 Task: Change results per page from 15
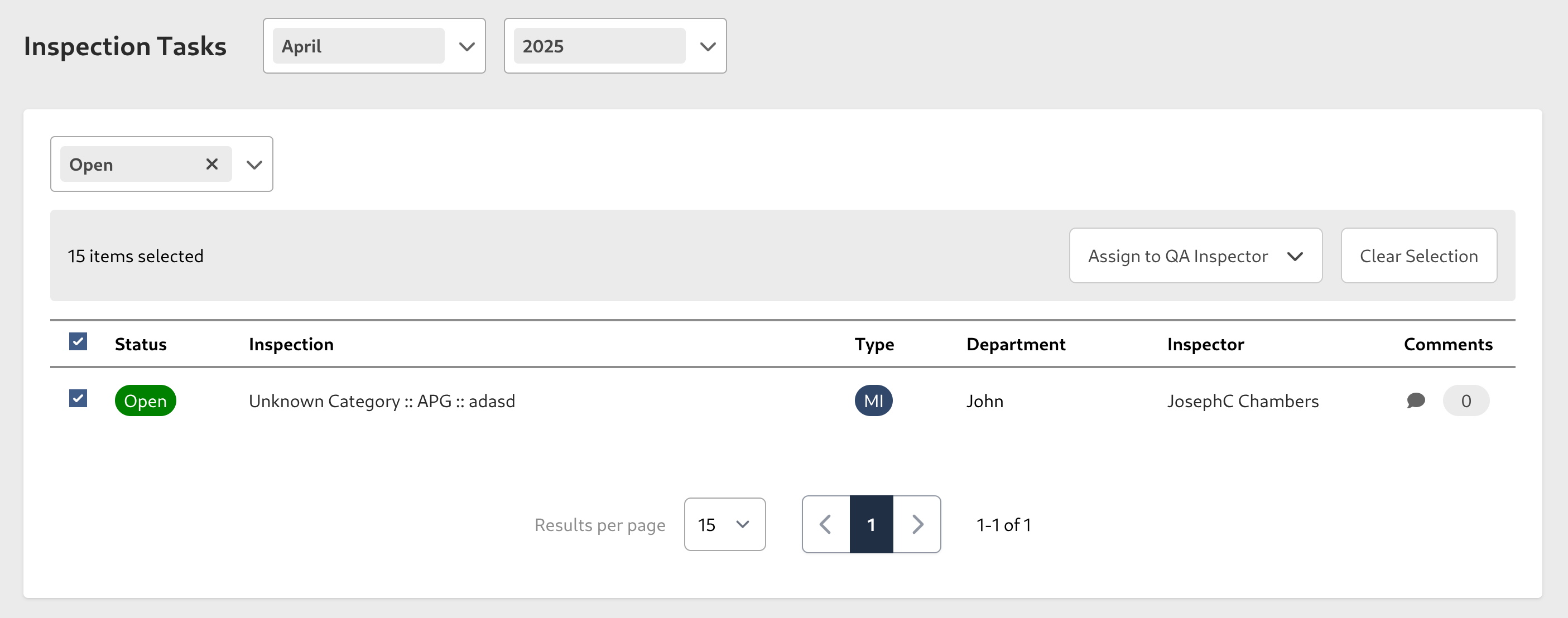pyautogui.click(x=724, y=524)
